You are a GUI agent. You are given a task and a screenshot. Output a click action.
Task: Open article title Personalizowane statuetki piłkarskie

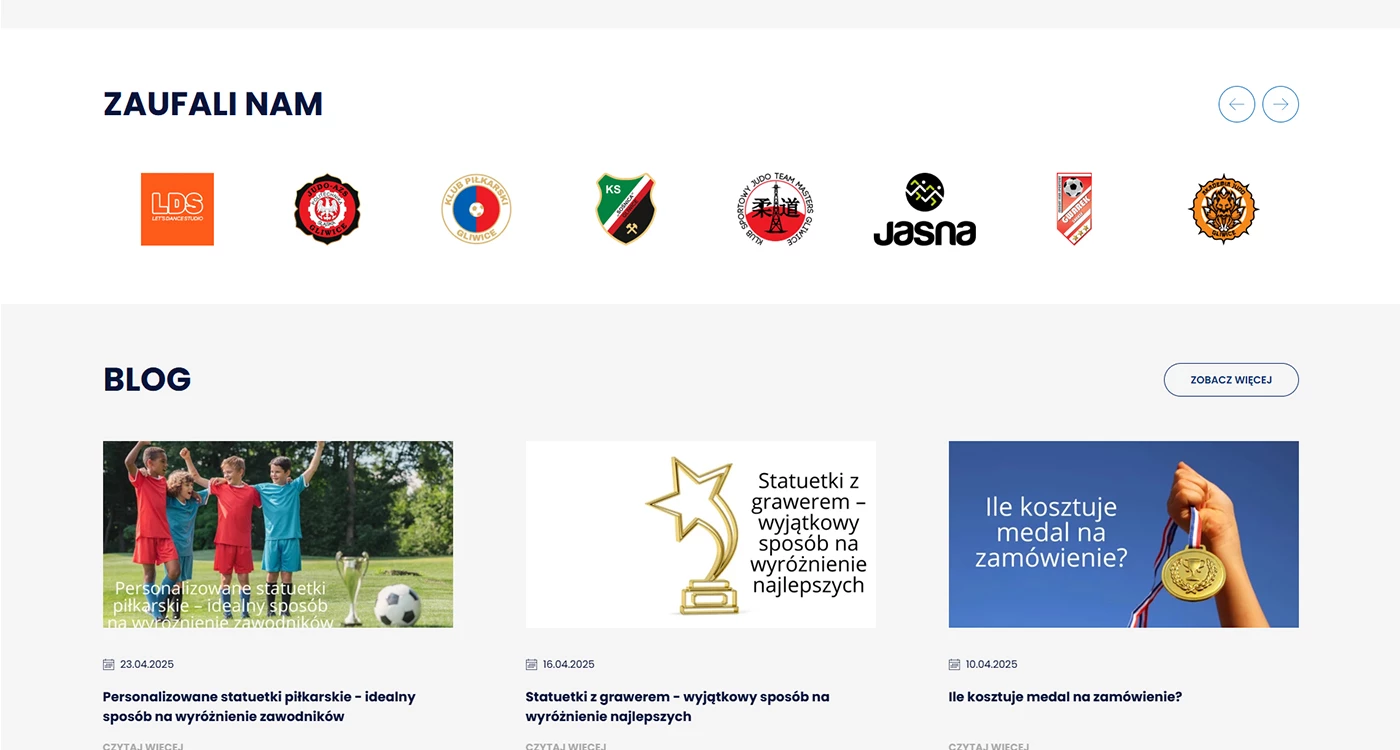pyautogui.click(x=259, y=707)
